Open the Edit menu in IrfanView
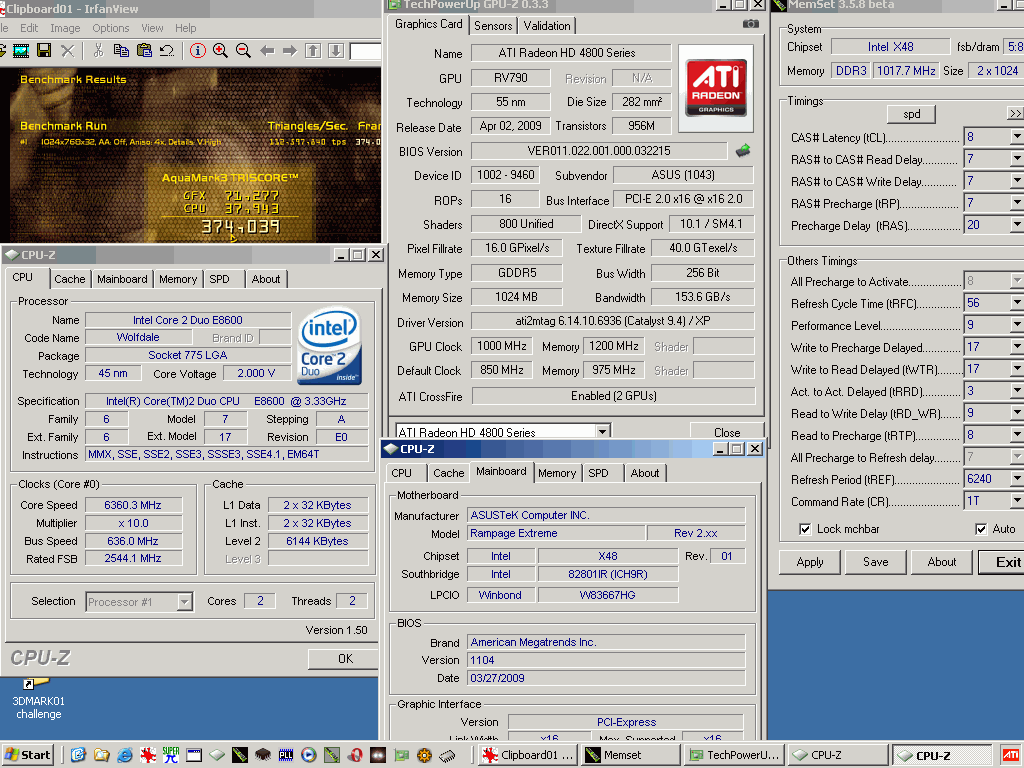 [29, 28]
